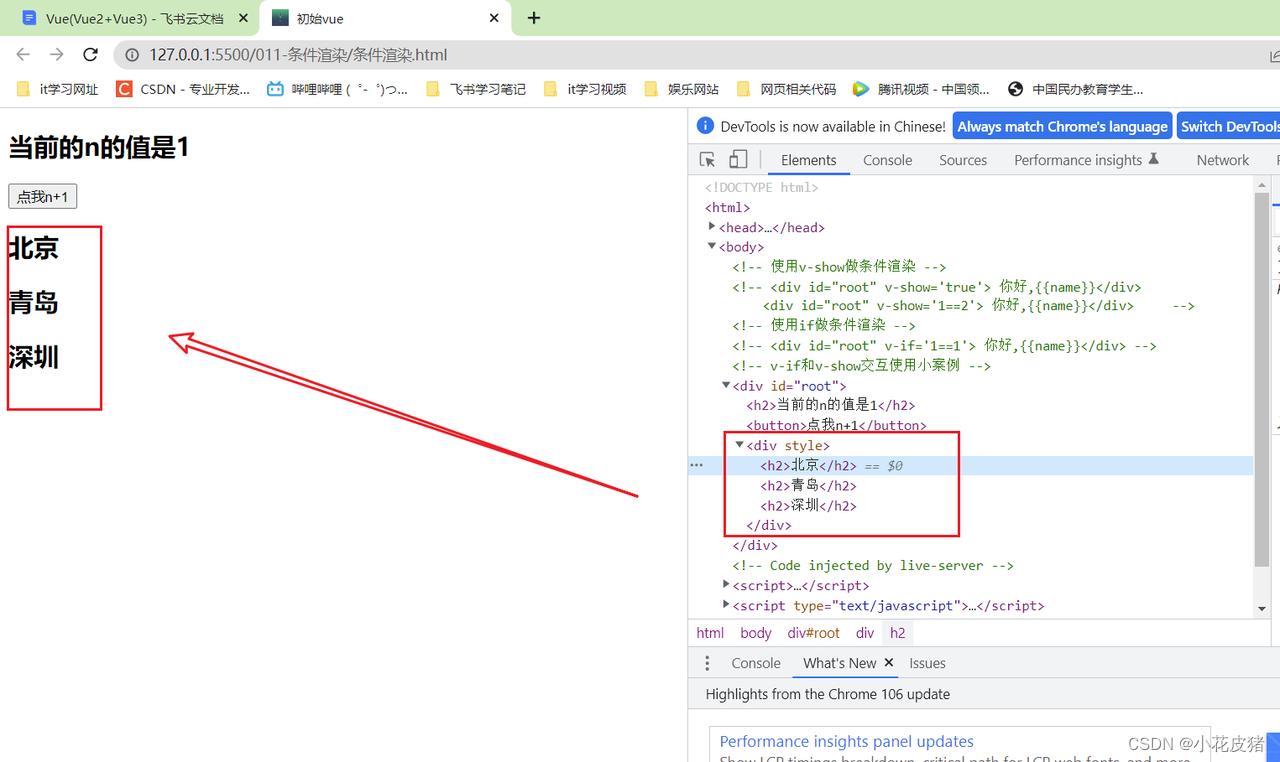Collapse the div id="root" node
The width and height of the screenshot is (1280, 762).
point(726,385)
